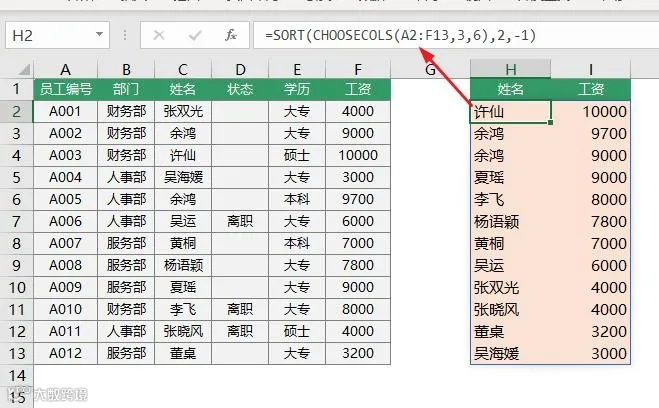Select row 1 header
The height and width of the screenshot is (408, 659).
tap(16, 89)
